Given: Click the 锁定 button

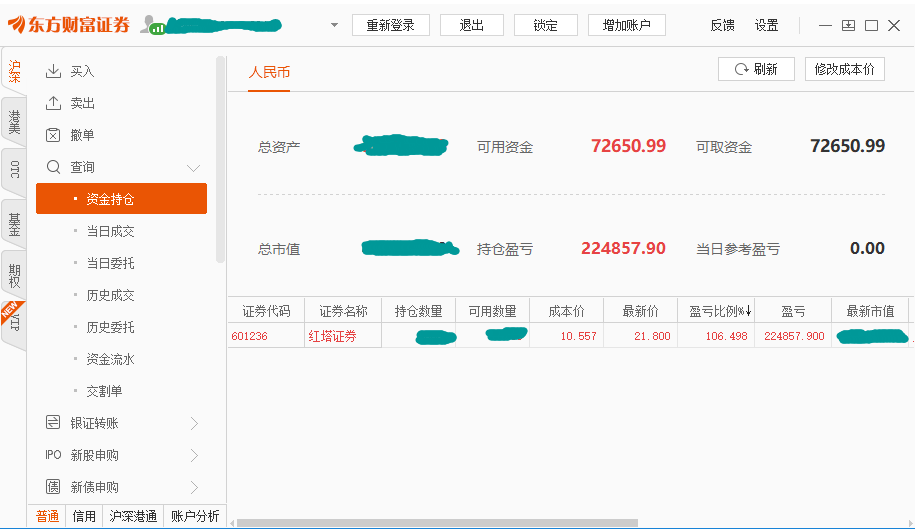Looking at the screenshot, I should coord(546,25).
